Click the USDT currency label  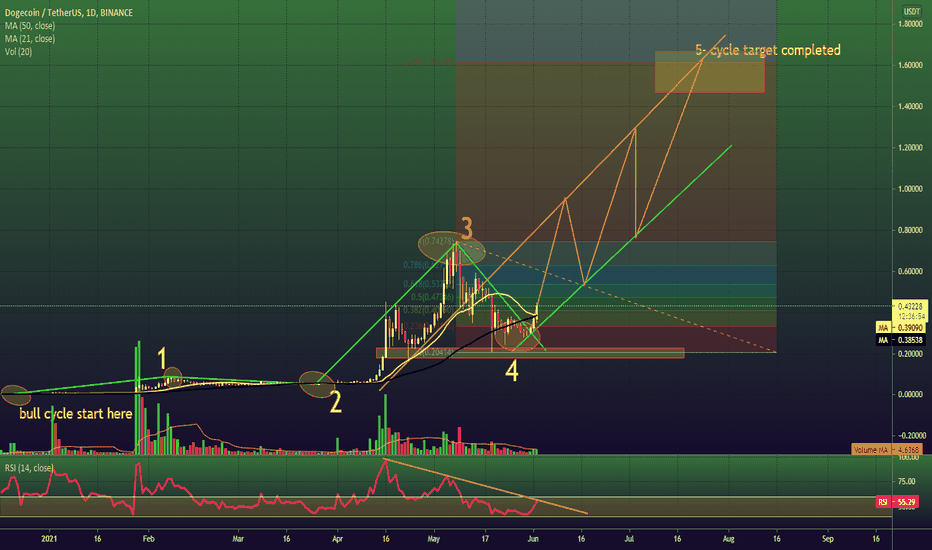[911, 11]
